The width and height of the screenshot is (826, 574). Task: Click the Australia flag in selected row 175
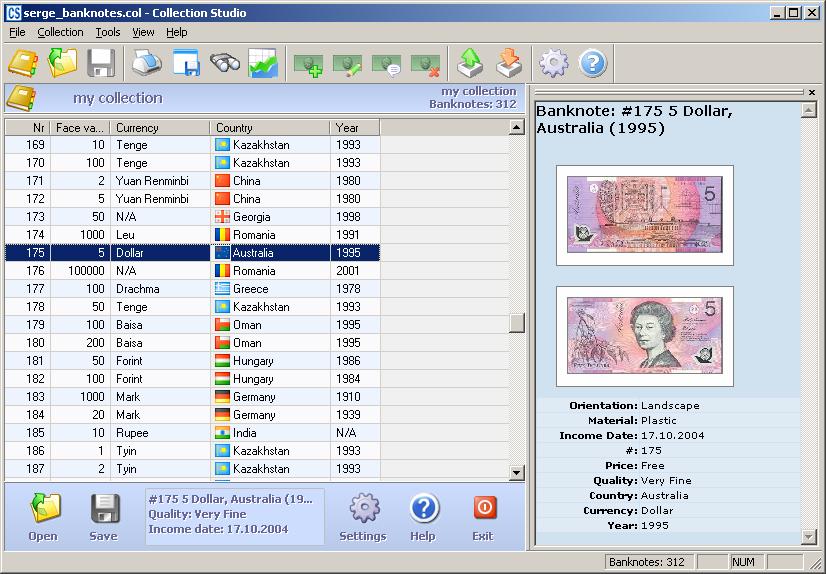tap(222, 253)
